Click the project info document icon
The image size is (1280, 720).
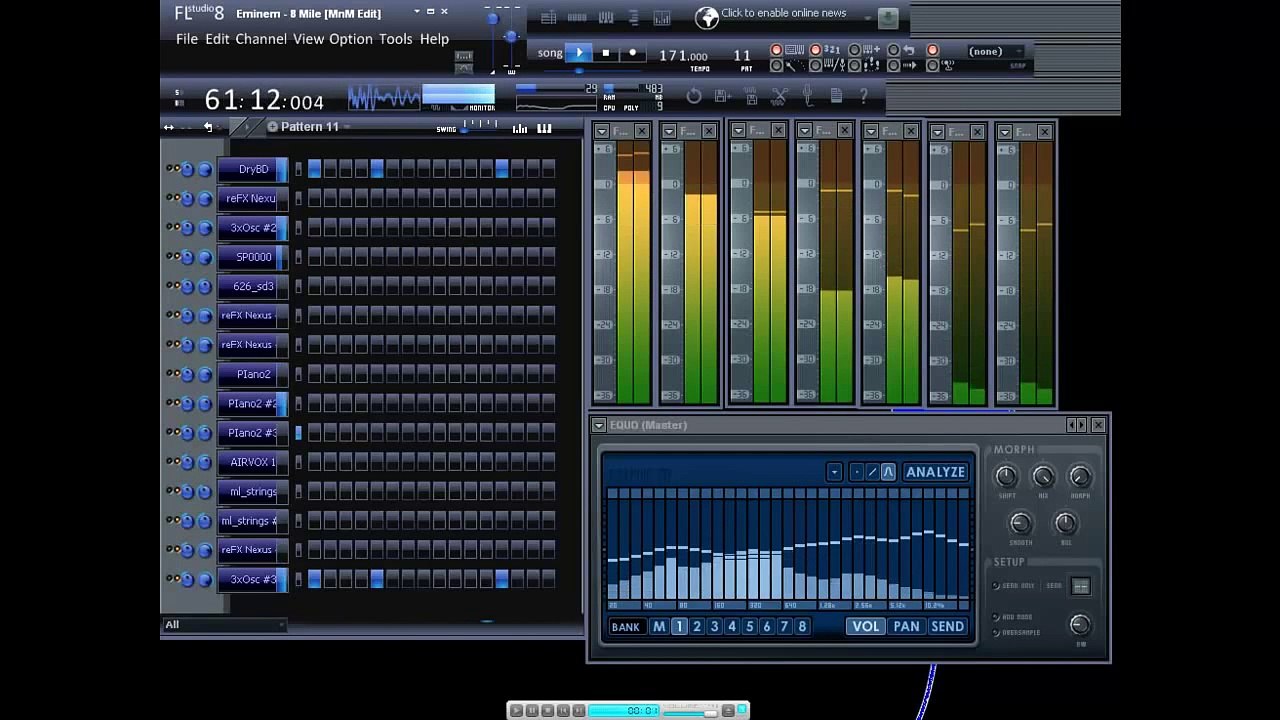pyautogui.click(x=836, y=96)
